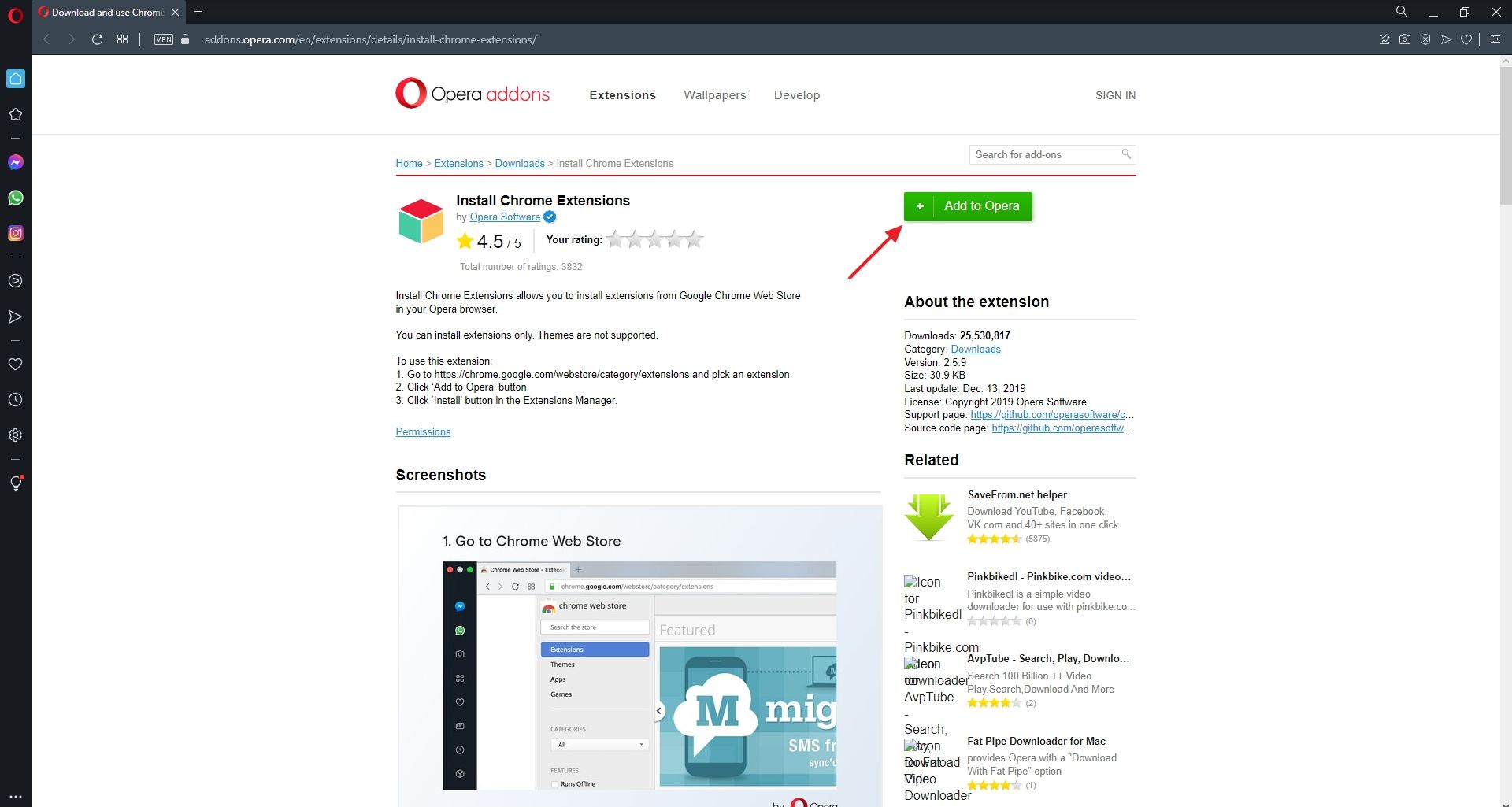This screenshot has width=1512, height=807.
Task: Open a new browser tab
Action: [198, 12]
